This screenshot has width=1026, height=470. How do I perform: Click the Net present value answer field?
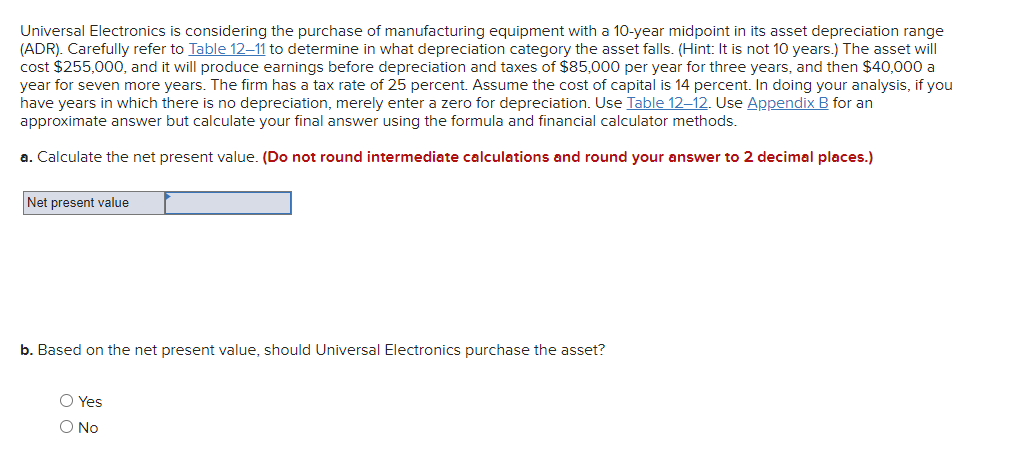coord(228,203)
